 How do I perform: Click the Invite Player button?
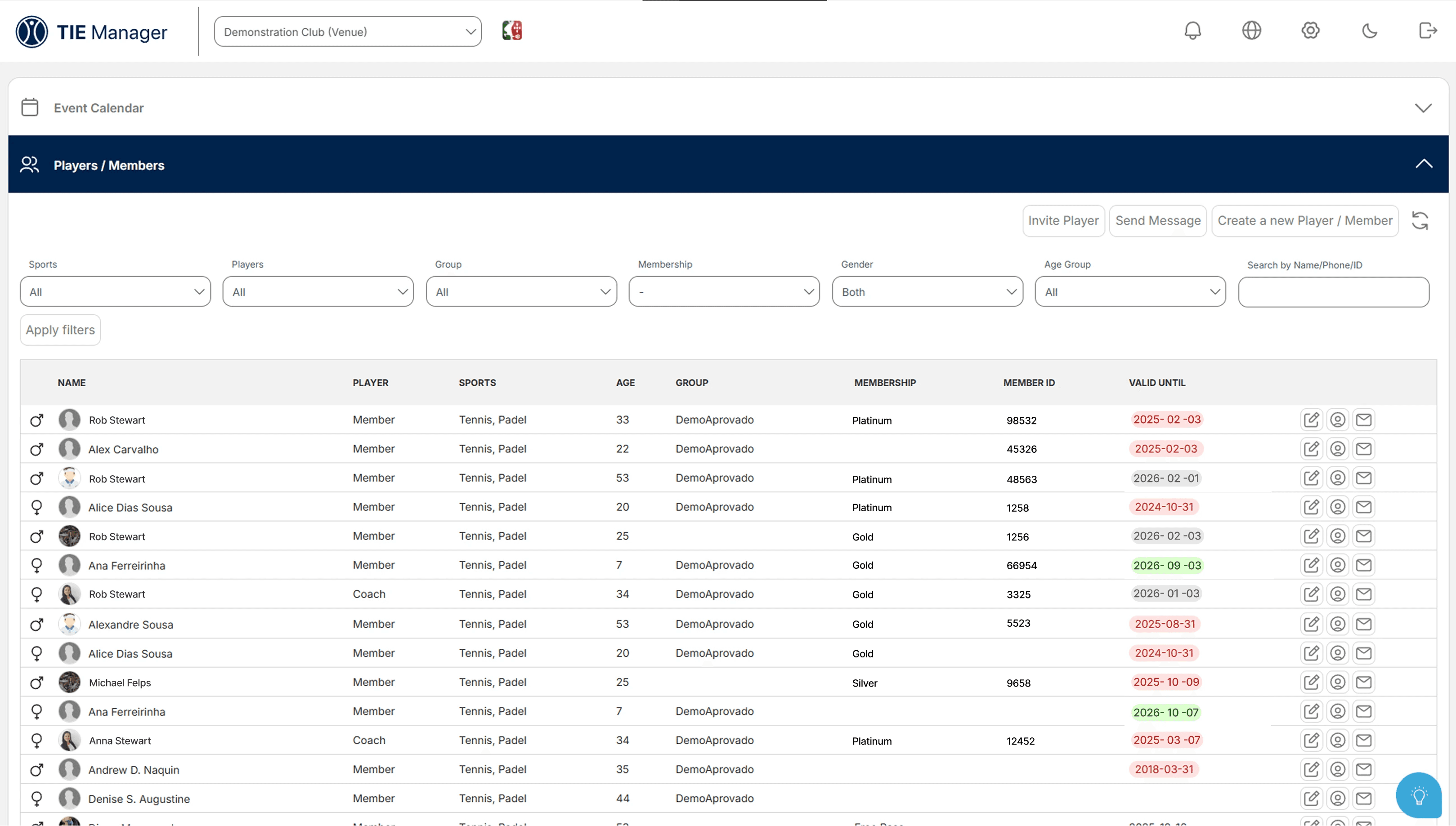click(x=1063, y=221)
